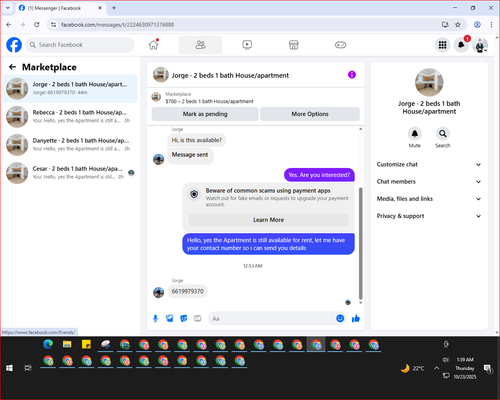
Task: Open the Marketplace storefront tab
Action: click(x=293, y=45)
